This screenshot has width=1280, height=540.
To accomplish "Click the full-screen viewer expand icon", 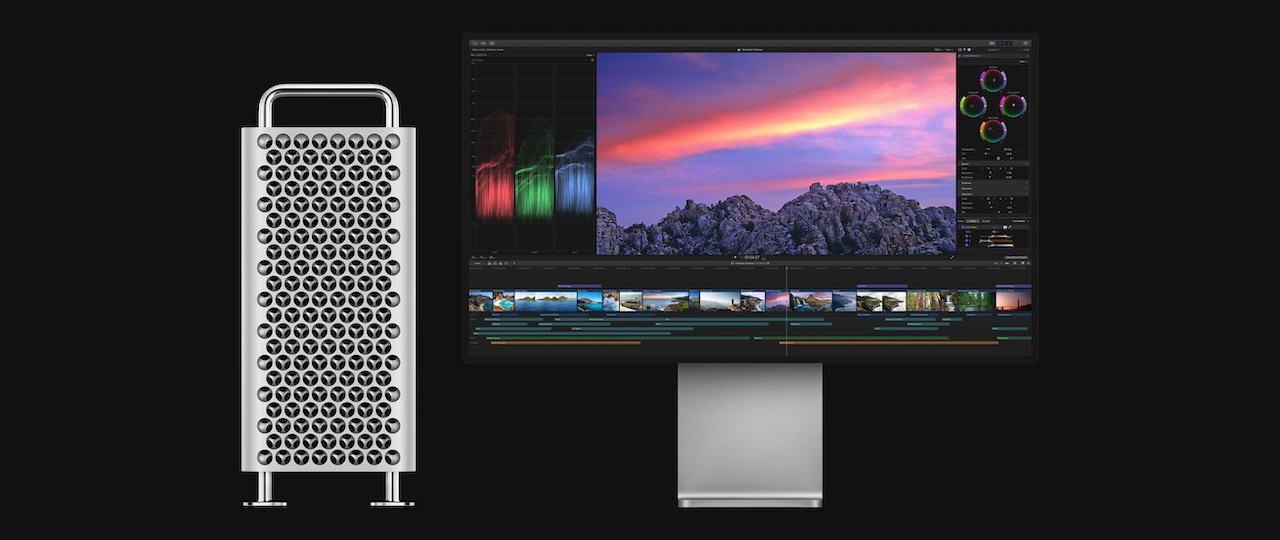I will click(951, 257).
